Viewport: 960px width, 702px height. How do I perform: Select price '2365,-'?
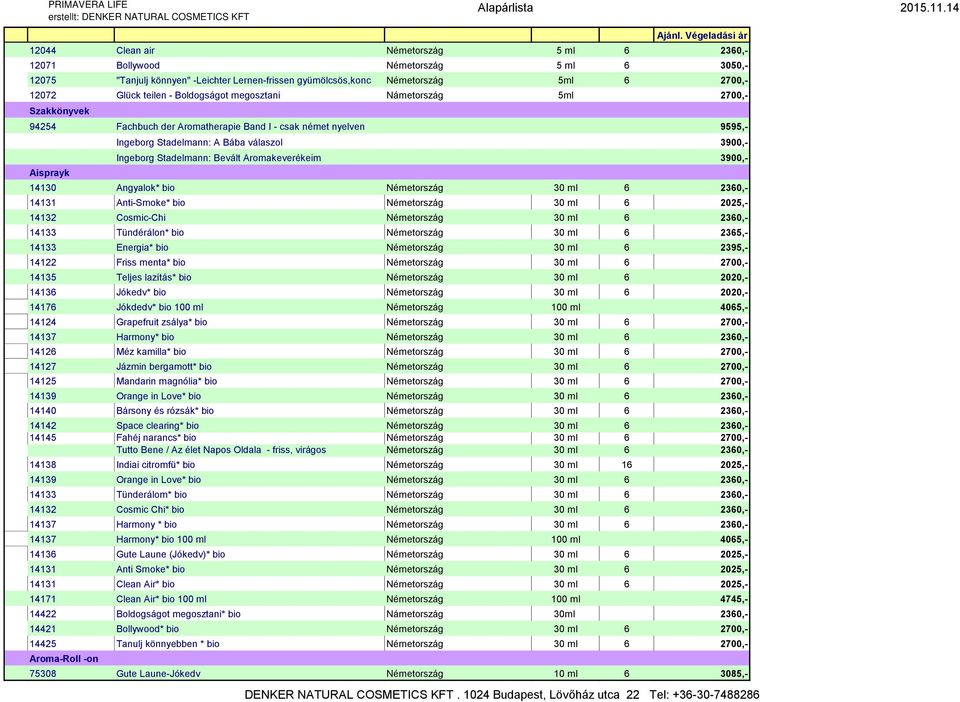(734, 233)
